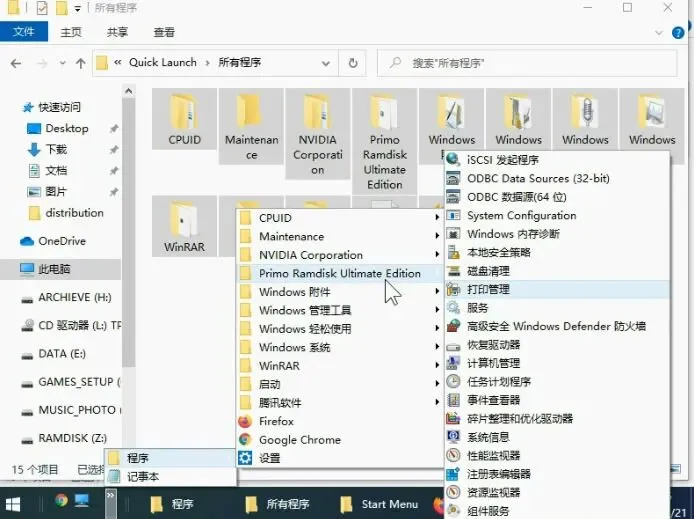Switch to 共享 ribbon tab
This screenshot has width=694, height=519.
[117, 32]
